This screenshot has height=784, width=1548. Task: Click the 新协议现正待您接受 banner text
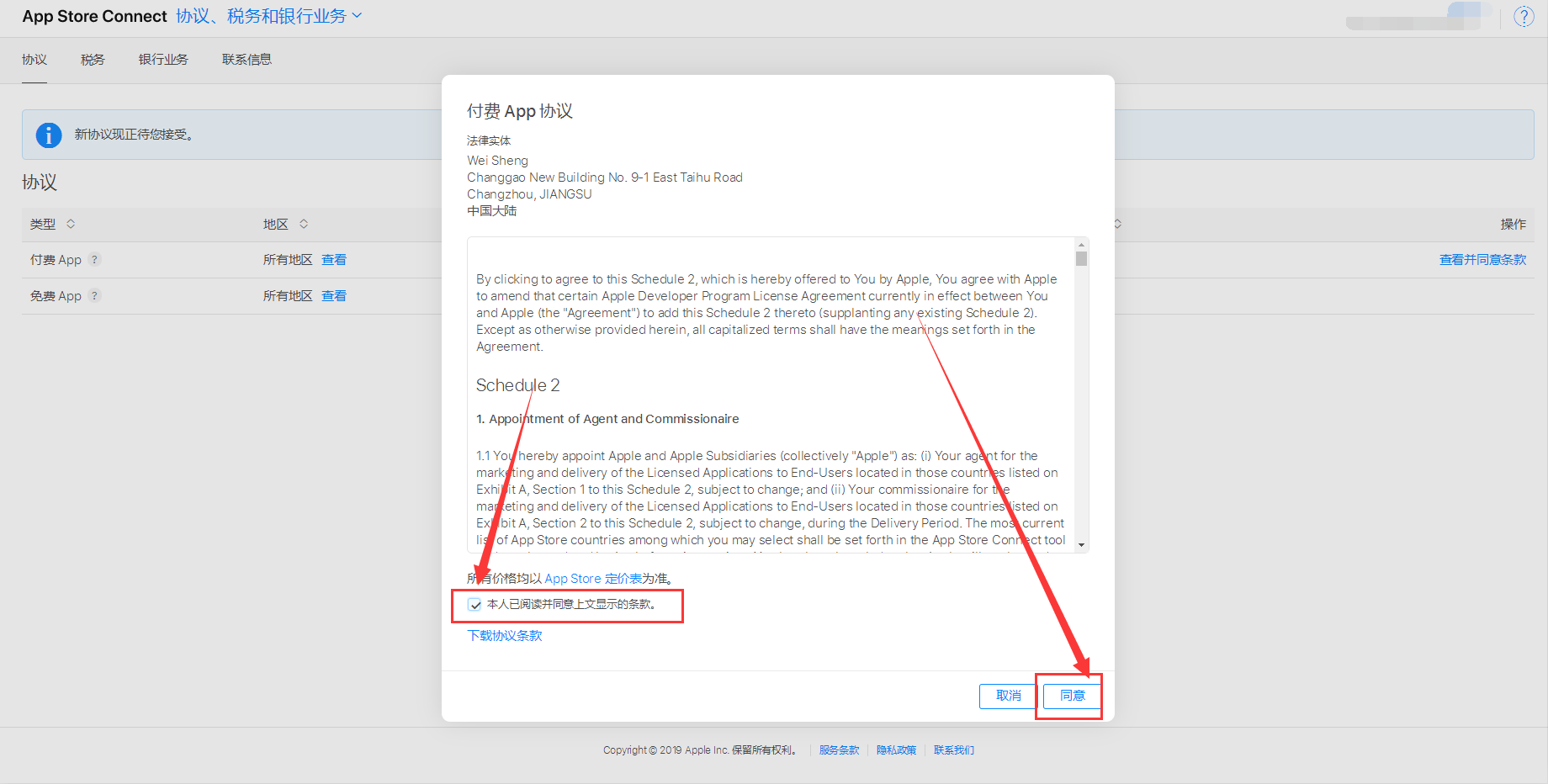135,135
